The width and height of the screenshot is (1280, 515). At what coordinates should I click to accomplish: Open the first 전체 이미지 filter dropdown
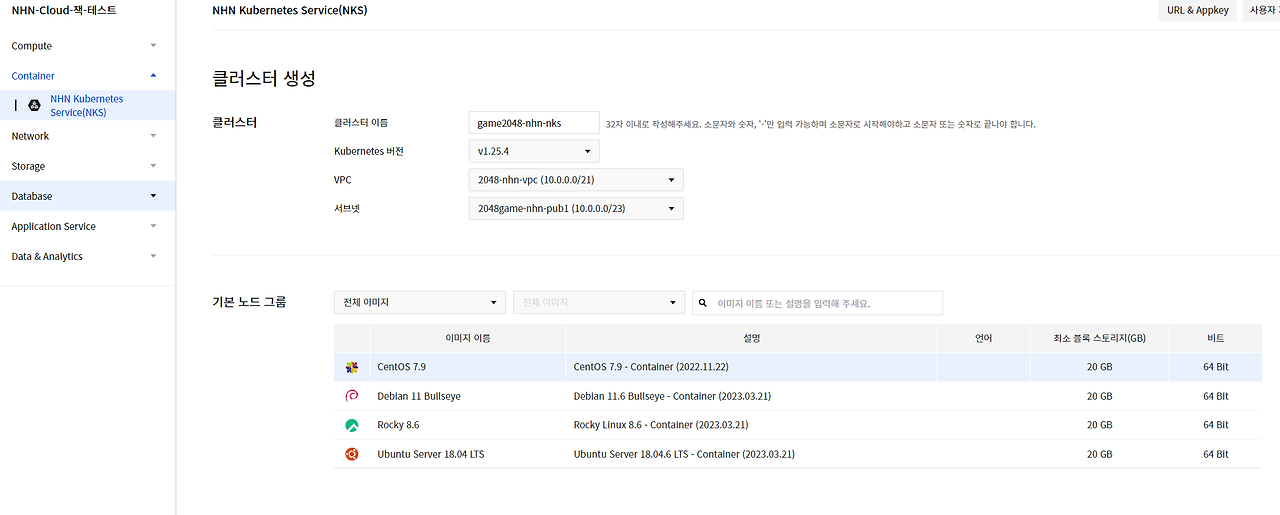[420, 302]
